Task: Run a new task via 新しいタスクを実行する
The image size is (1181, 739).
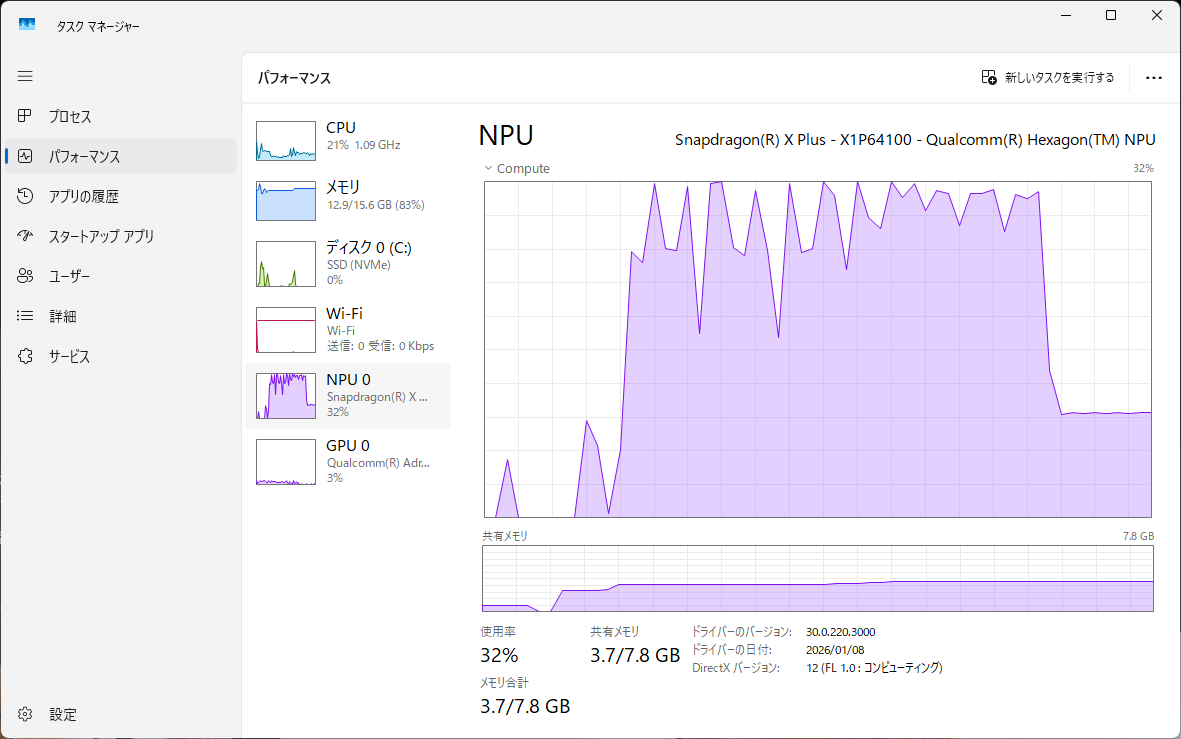Action: [x=1059, y=78]
